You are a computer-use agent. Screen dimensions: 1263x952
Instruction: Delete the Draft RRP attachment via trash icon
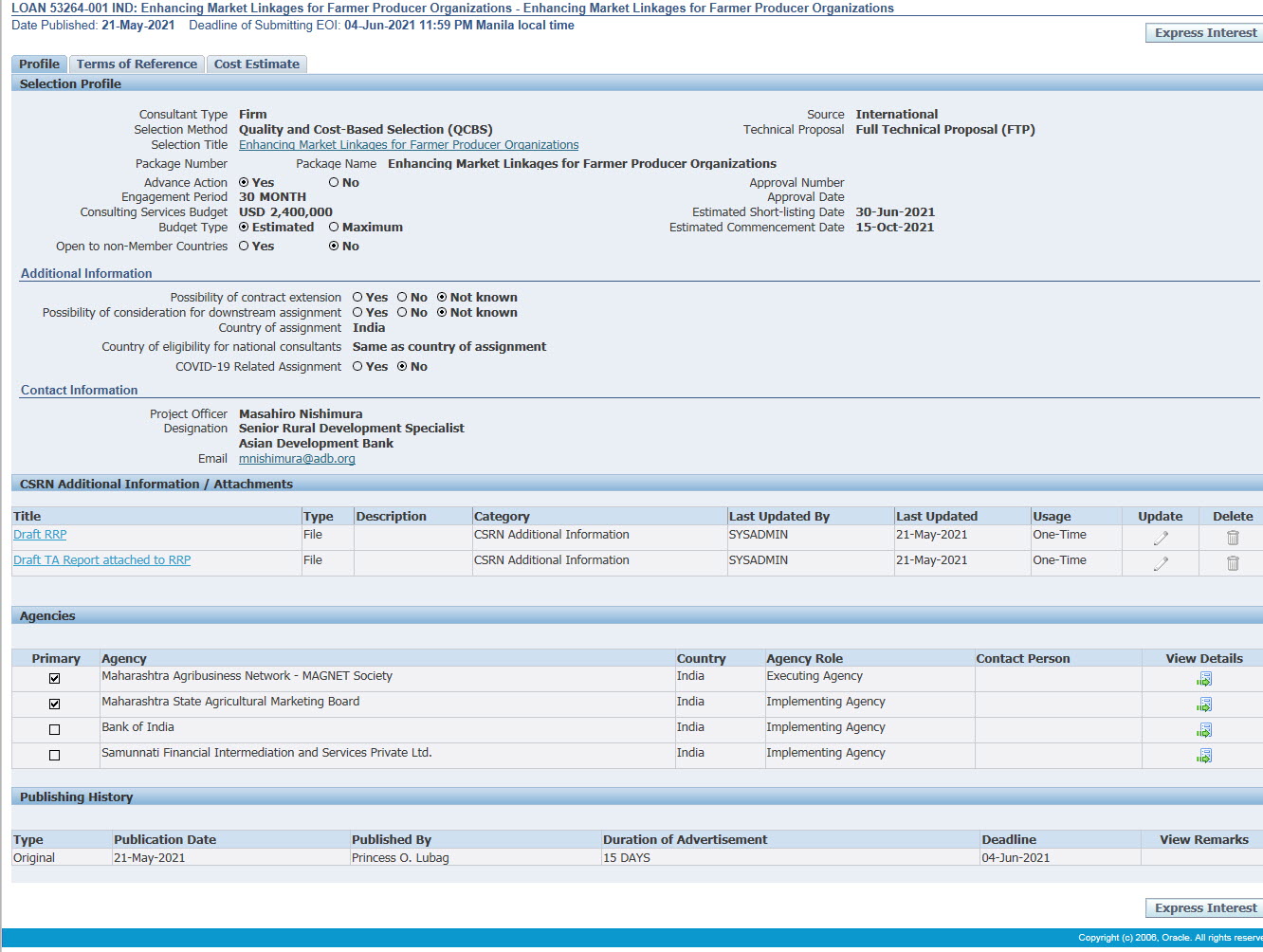(x=1233, y=538)
